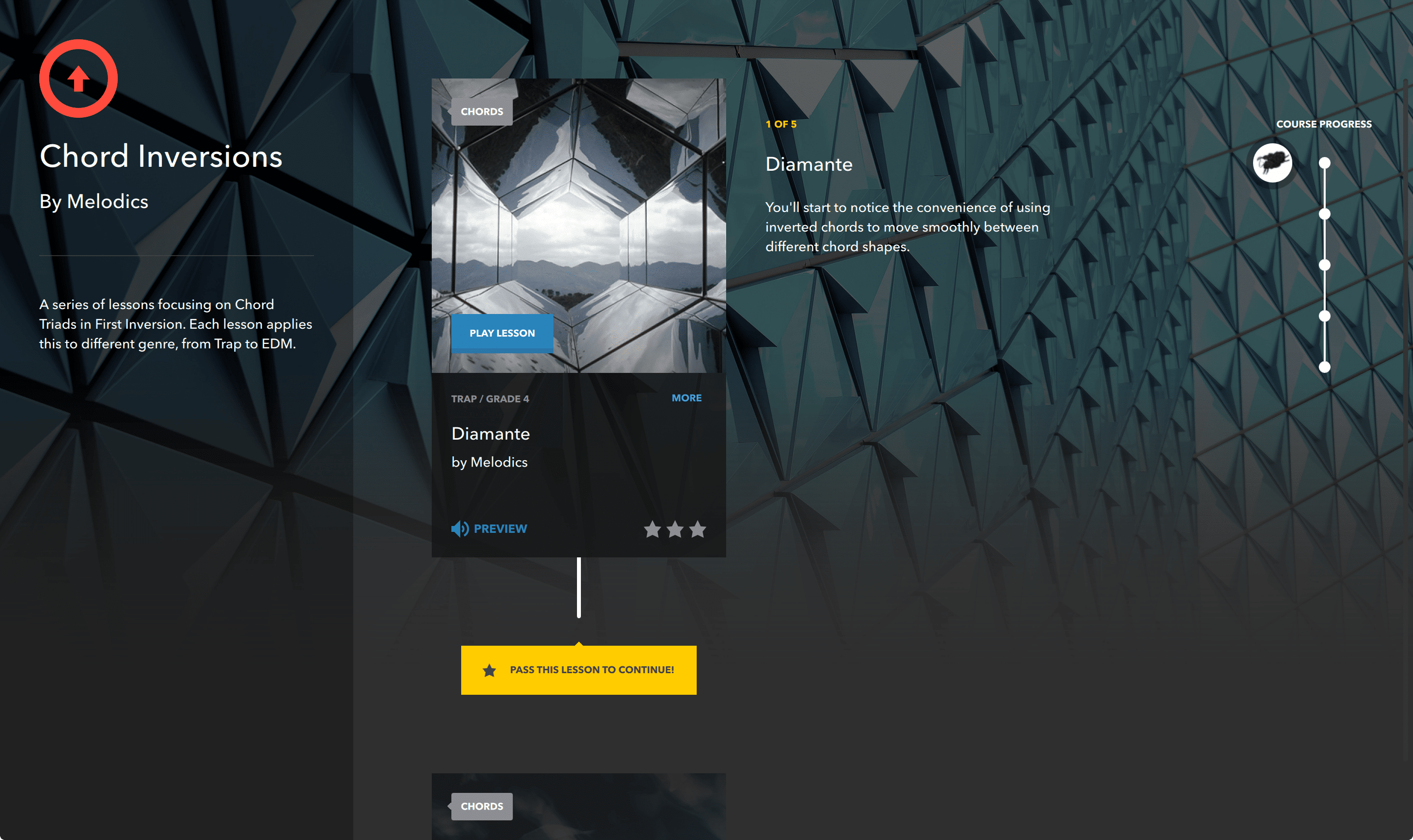
Task: Click the first rating star on Diamante
Action: tap(652, 529)
